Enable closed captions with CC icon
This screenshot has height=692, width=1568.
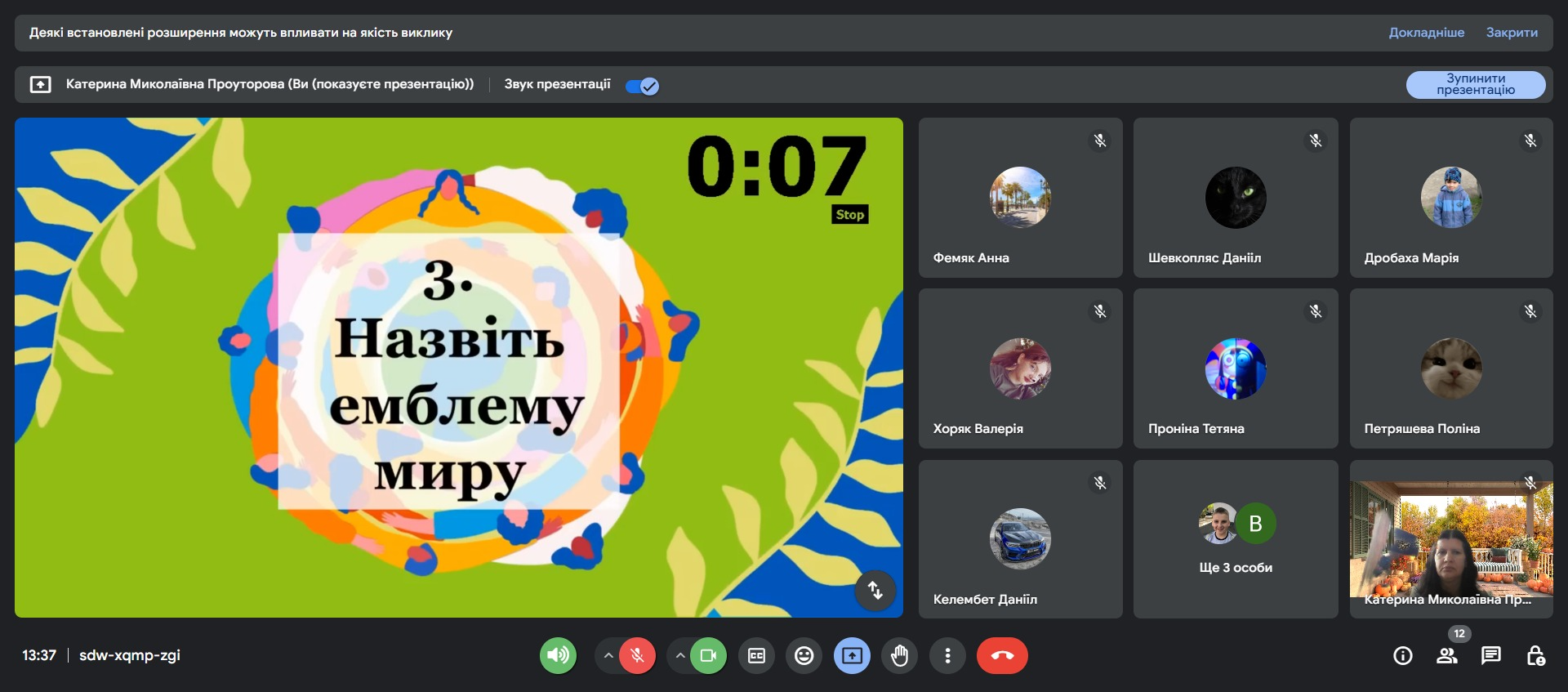tap(756, 655)
